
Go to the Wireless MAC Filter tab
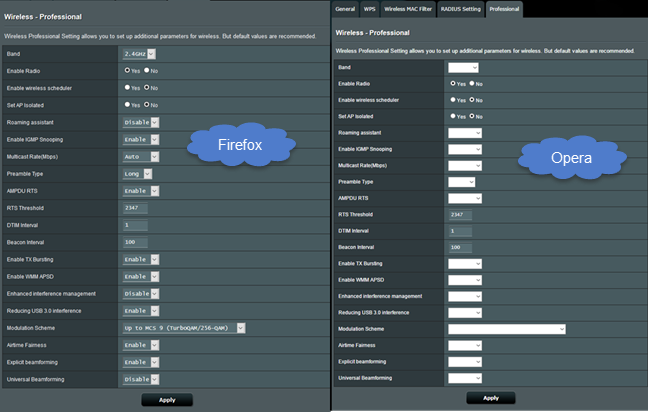point(408,9)
